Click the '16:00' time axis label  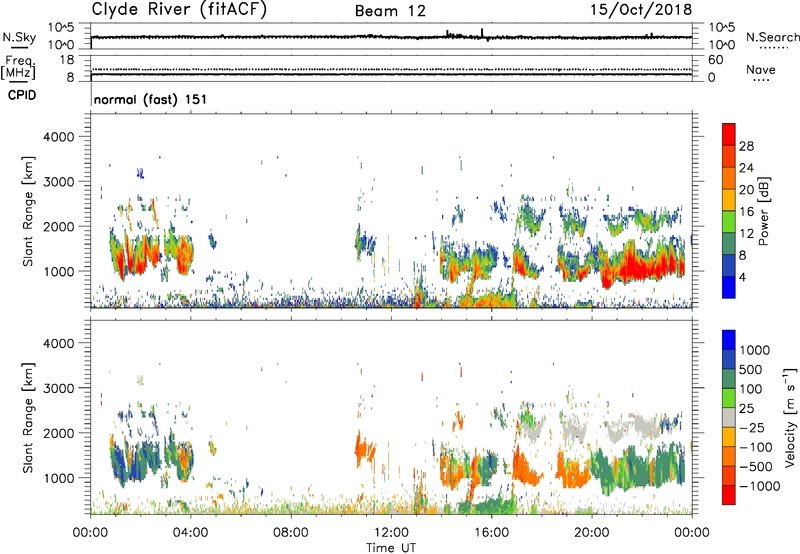(491, 533)
